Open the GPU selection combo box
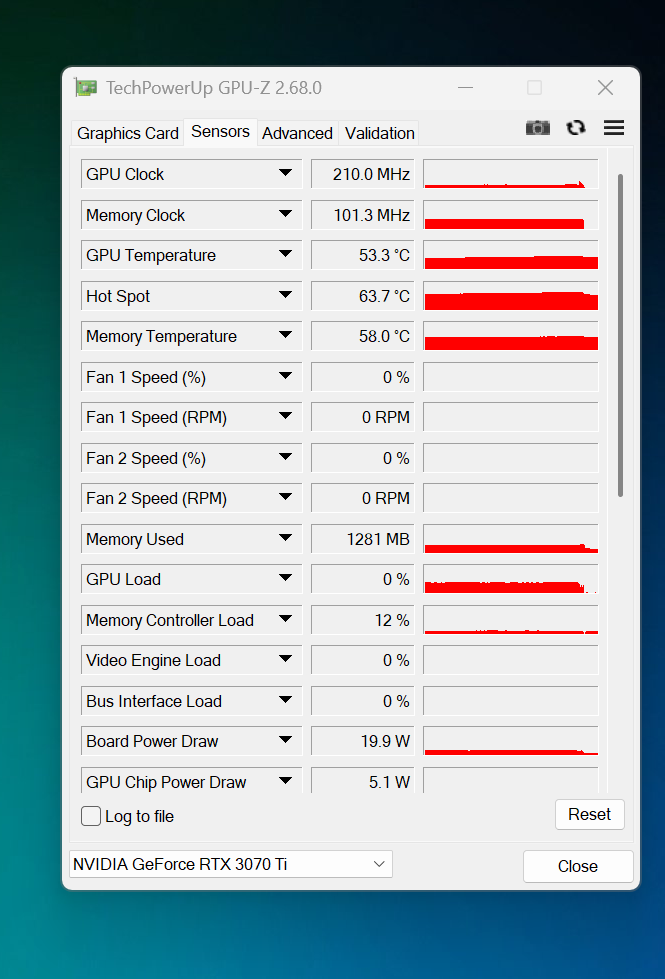The width and height of the screenshot is (665, 979). (x=231, y=864)
